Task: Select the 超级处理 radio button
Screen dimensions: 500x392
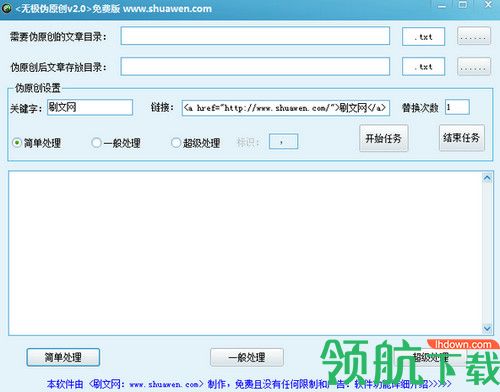Action: 176,143
